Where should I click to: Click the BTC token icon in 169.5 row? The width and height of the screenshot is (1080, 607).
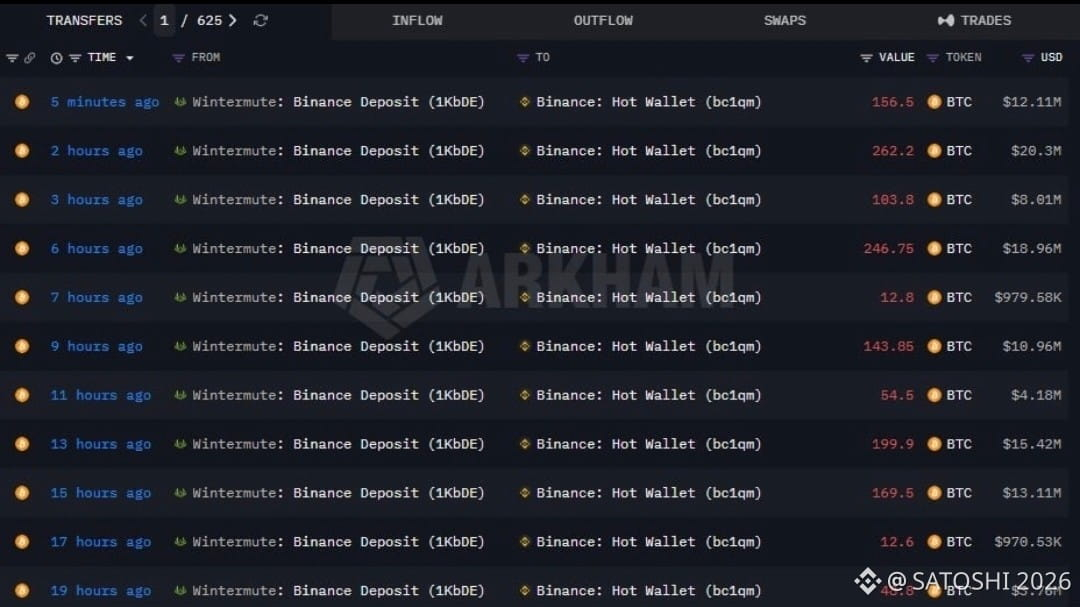click(x=934, y=493)
